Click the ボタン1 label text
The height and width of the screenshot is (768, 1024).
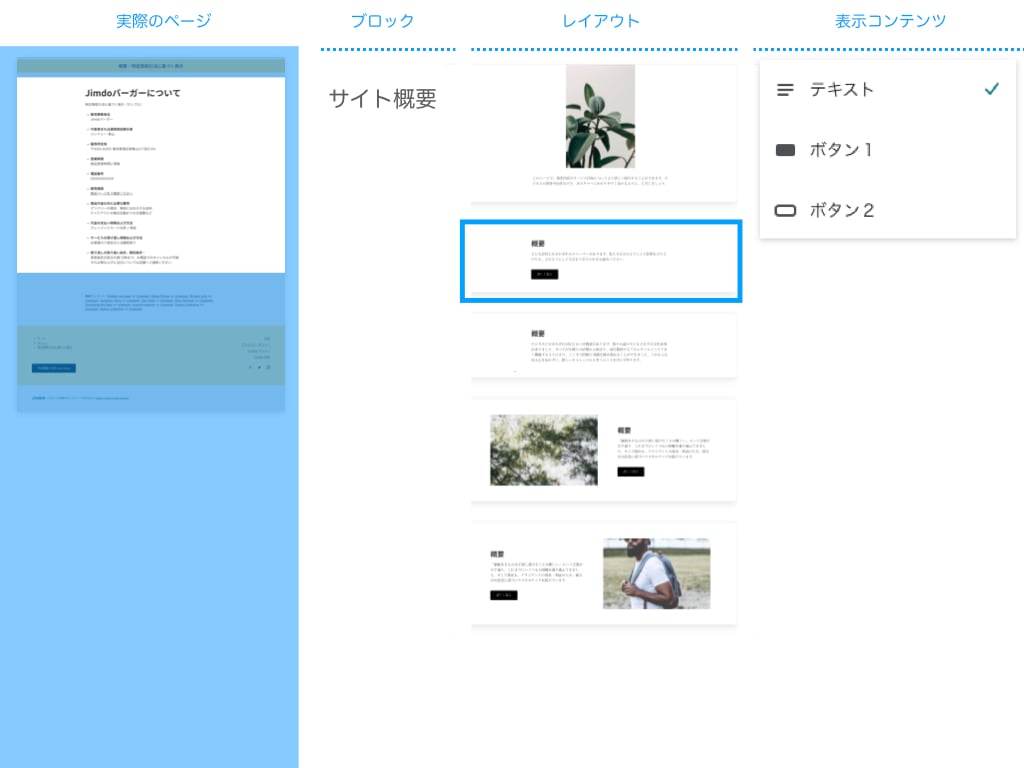pos(841,150)
